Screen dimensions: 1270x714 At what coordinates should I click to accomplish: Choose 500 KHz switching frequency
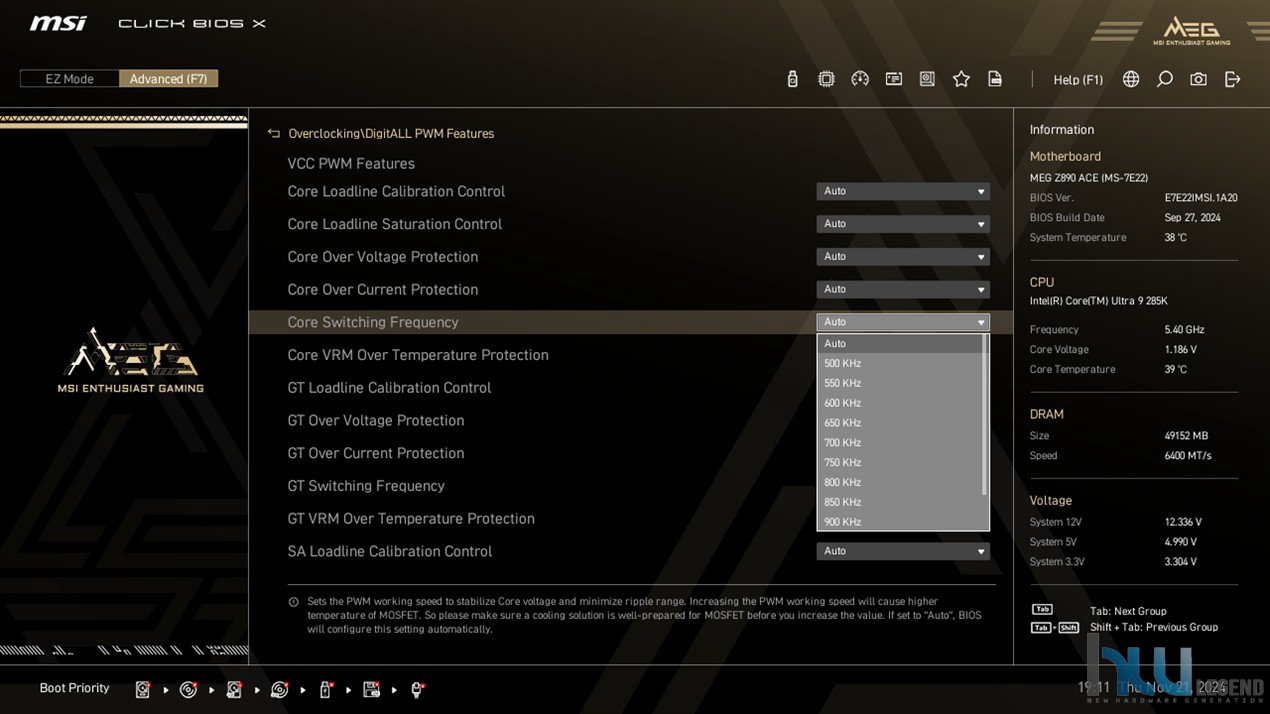tap(900, 363)
